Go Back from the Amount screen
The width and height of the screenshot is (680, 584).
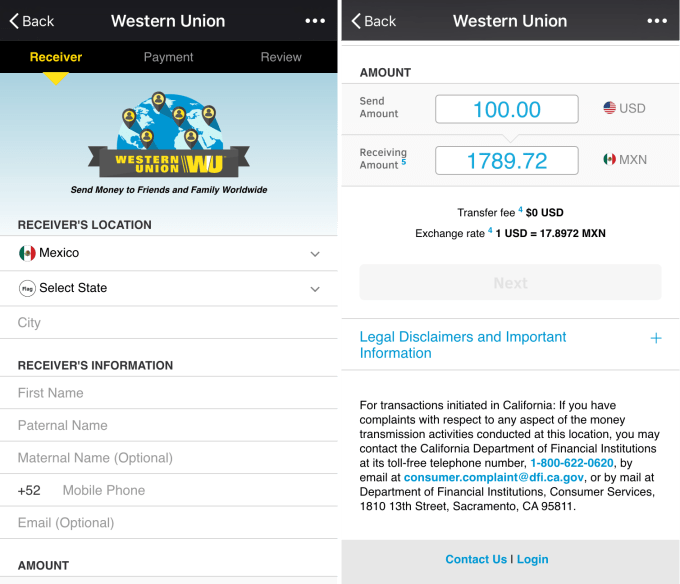point(373,21)
